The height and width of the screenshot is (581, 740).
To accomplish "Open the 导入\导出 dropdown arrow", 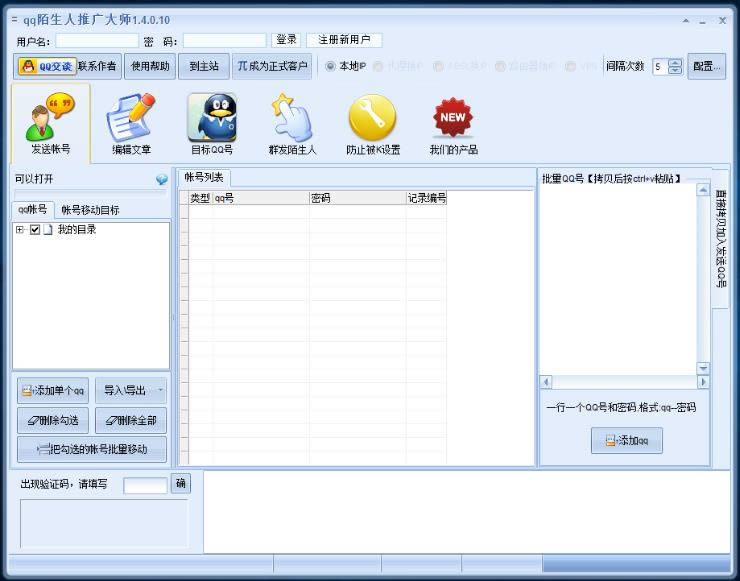I will [x=161, y=390].
